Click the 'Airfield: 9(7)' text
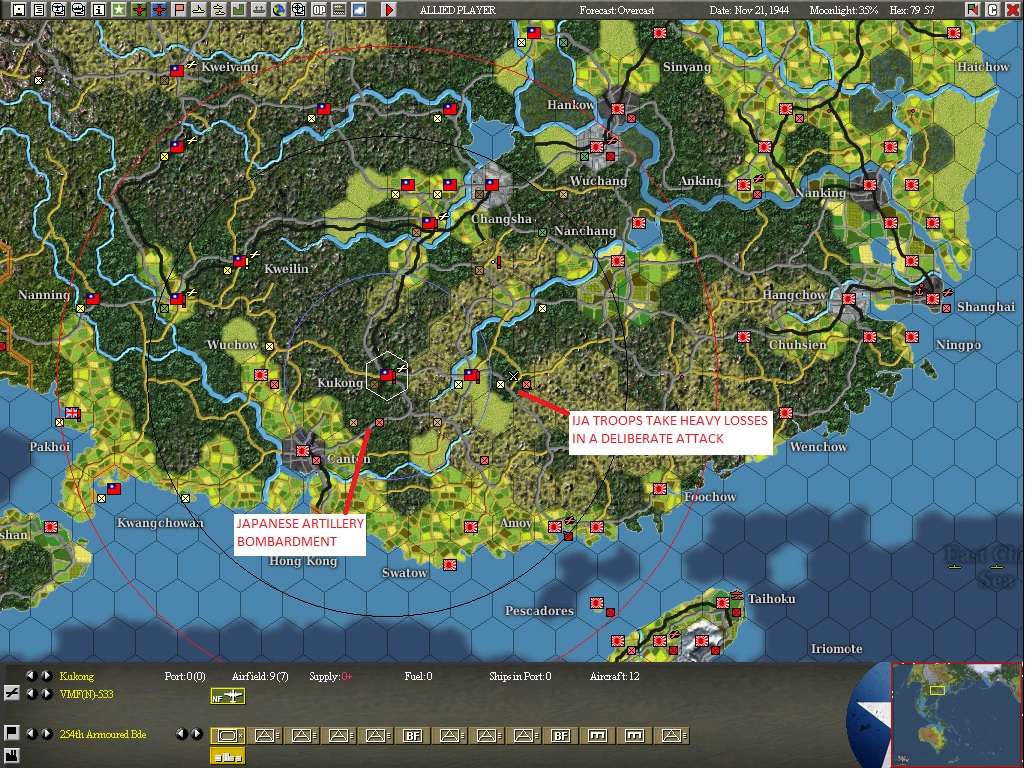1032x768 pixels. click(x=260, y=676)
